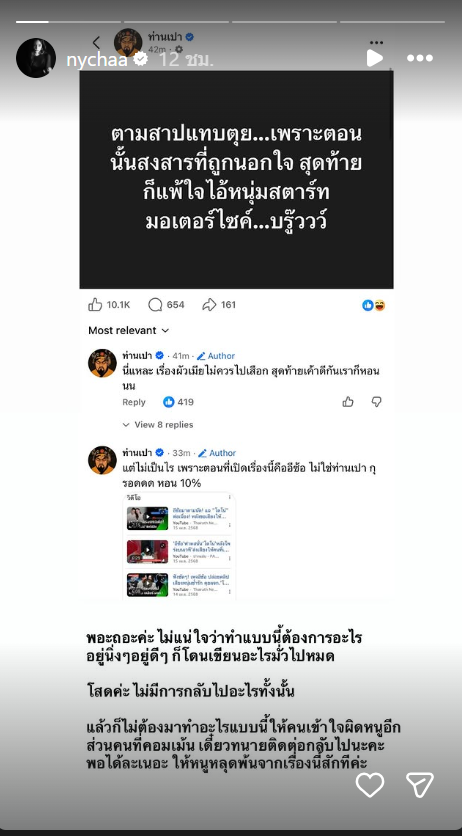This screenshot has height=836, width=462.
Task: Jump to the second story progress segment
Action: (175, 22)
